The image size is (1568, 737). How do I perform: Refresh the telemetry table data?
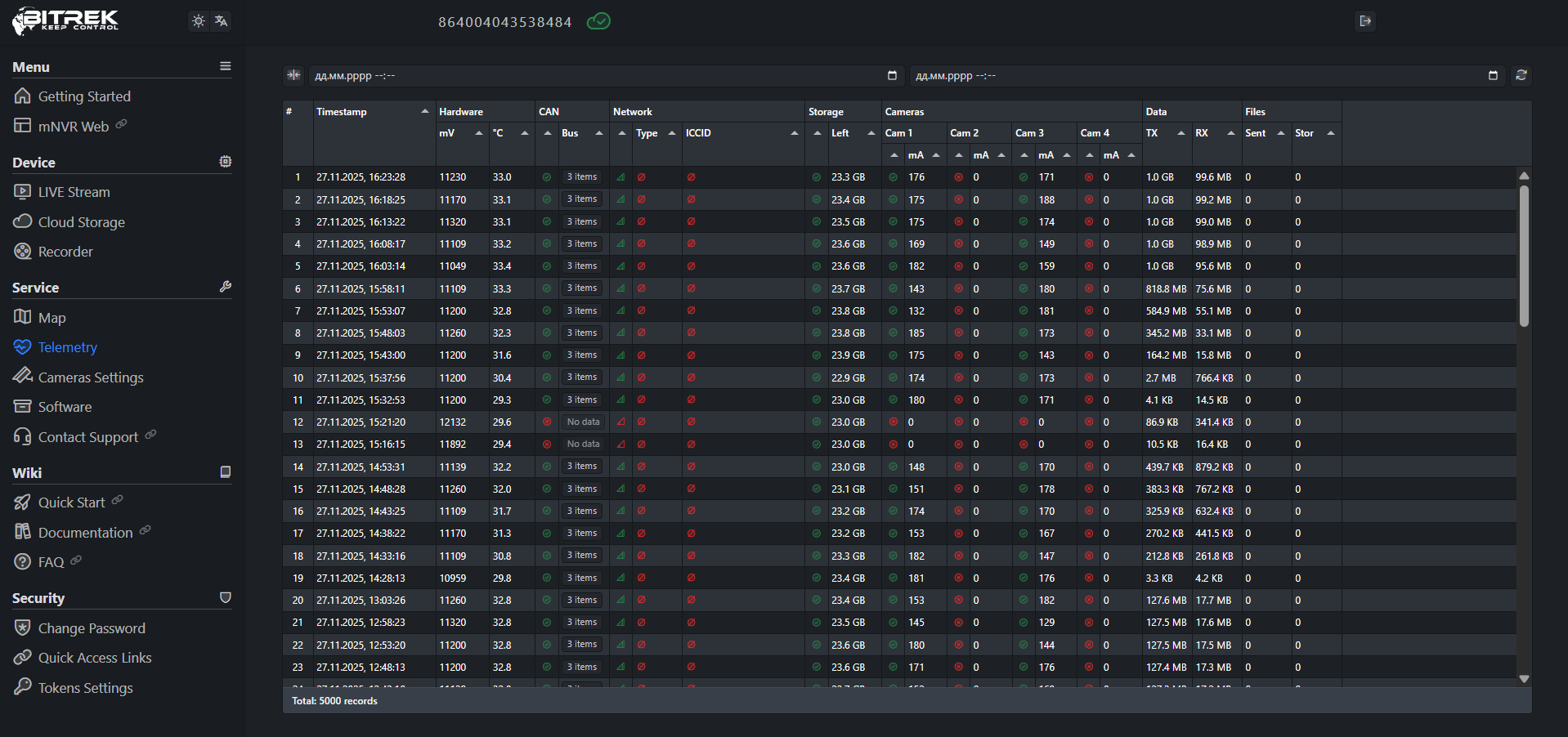click(1521, 75)
